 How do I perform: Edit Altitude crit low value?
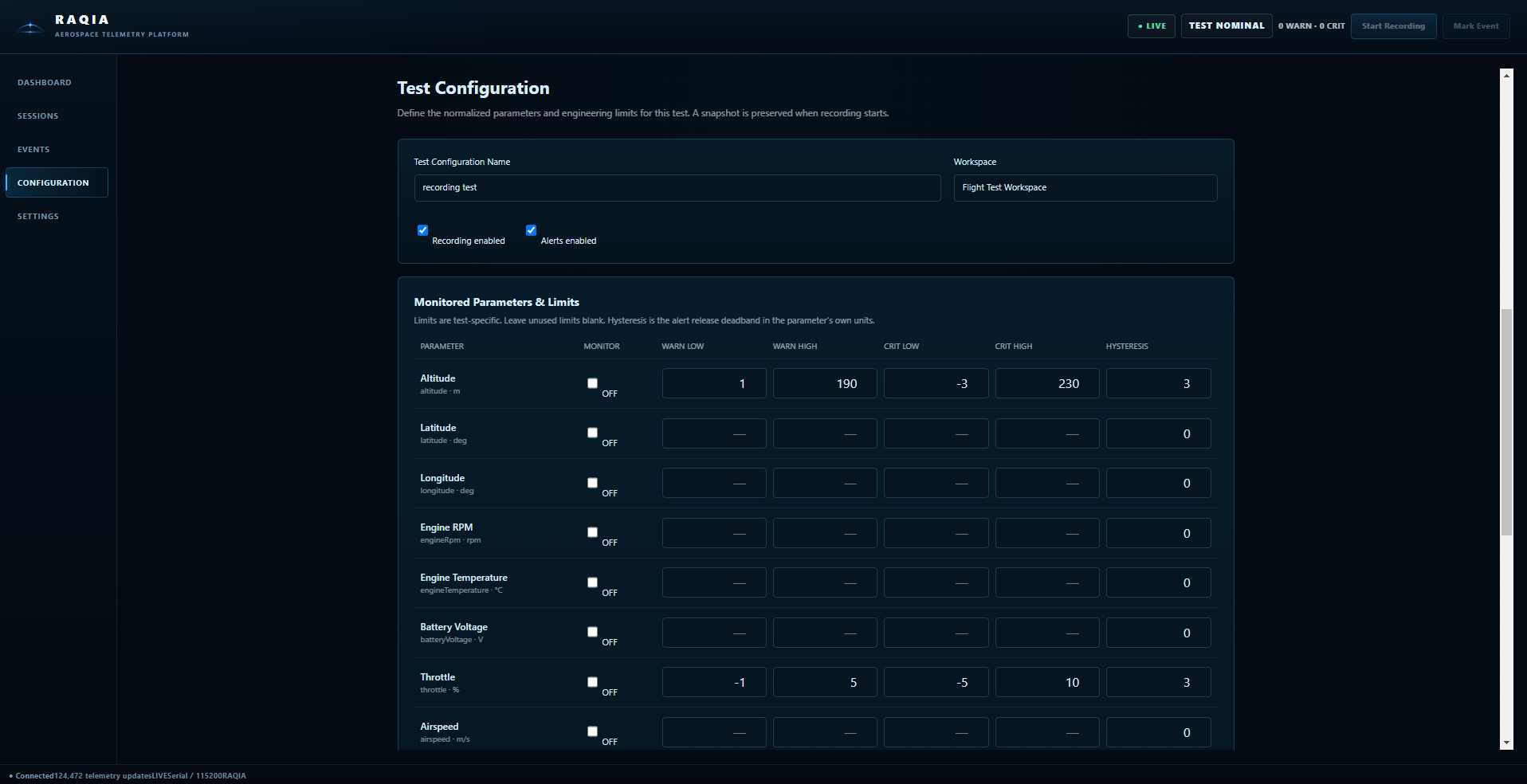click(x=936, y=383)
